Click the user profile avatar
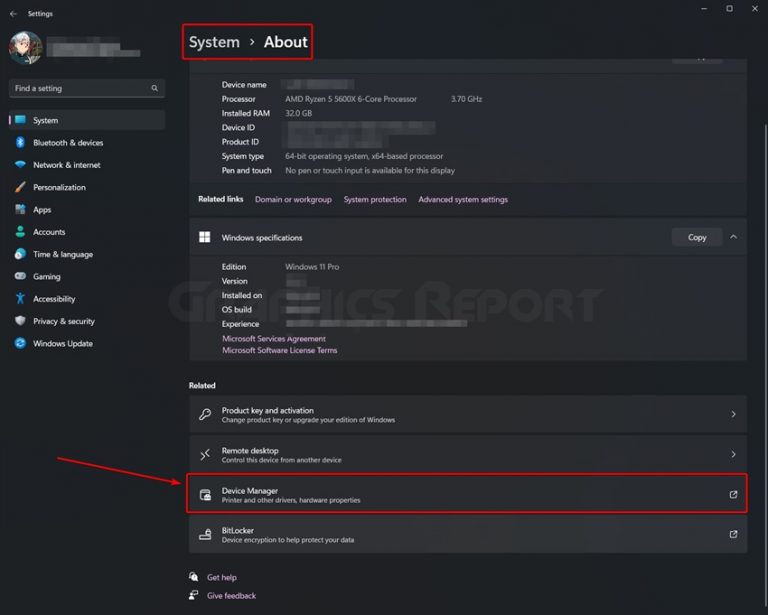Image resolution: width=768 pixels, height=615 pixels. pyautogui.click(x=25, y=47)
